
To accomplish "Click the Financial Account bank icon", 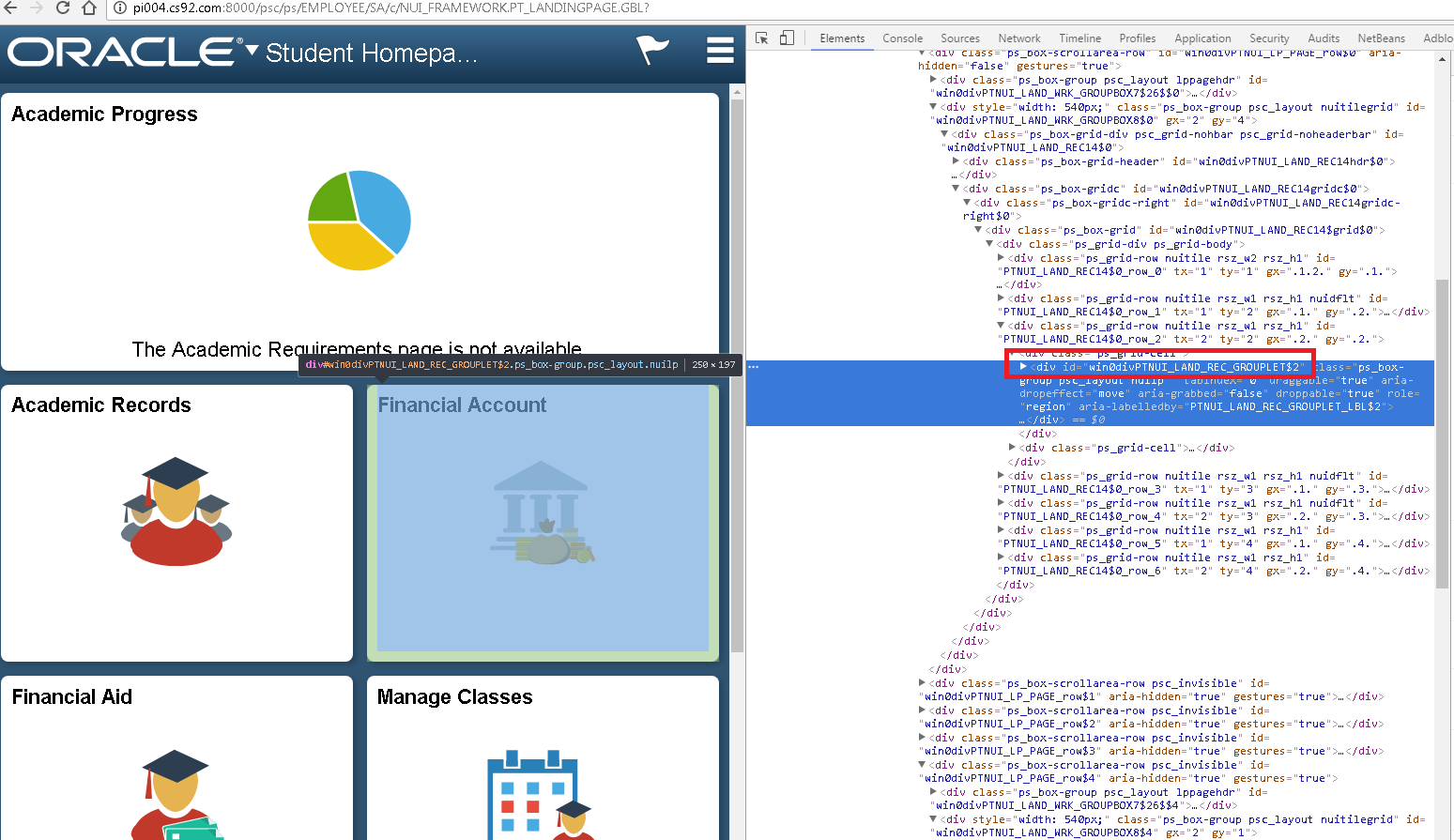I will [x=543, y=512].
